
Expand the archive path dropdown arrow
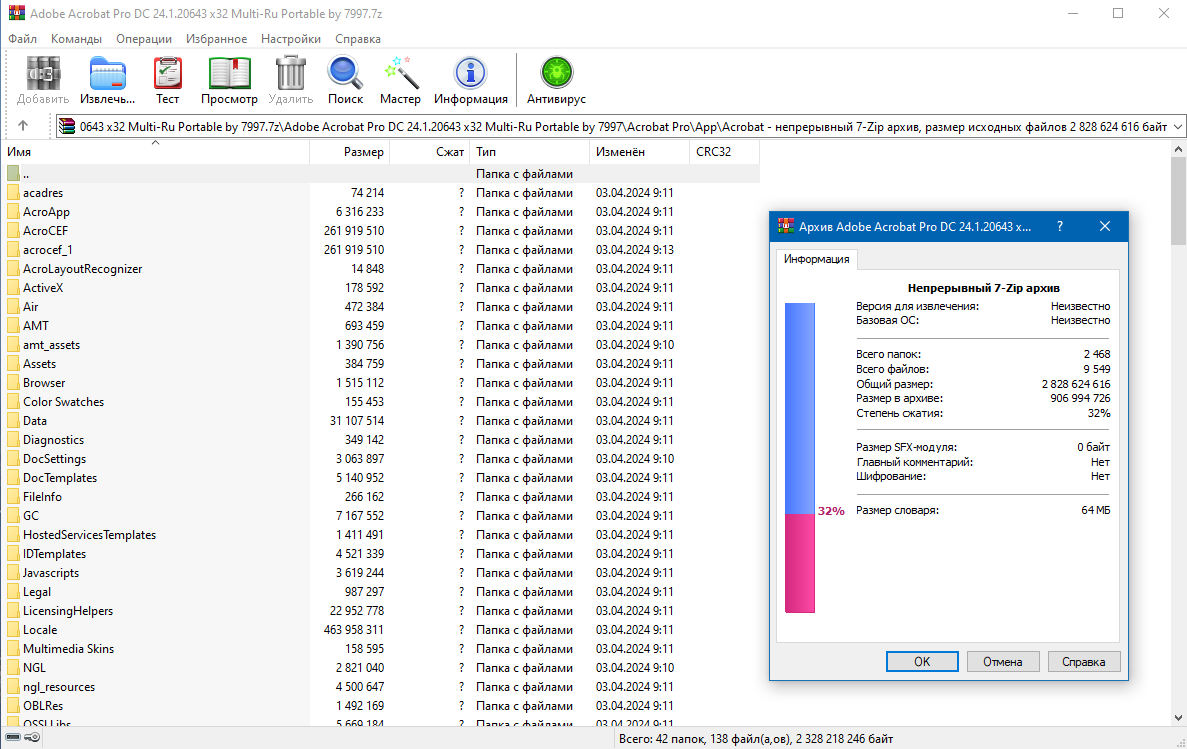click(1177, 127)
